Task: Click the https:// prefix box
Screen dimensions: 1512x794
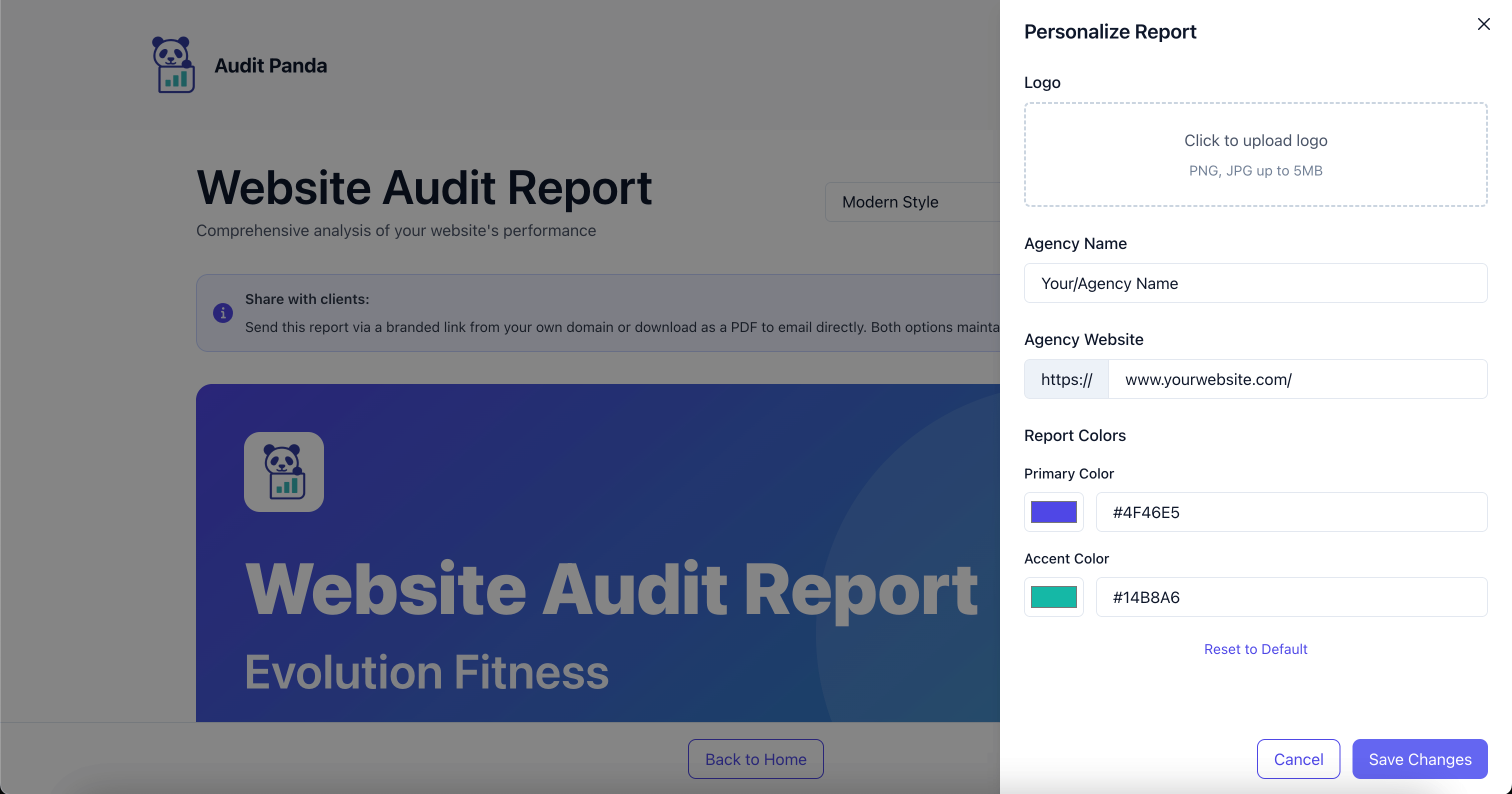Action: click(1066, 379)
